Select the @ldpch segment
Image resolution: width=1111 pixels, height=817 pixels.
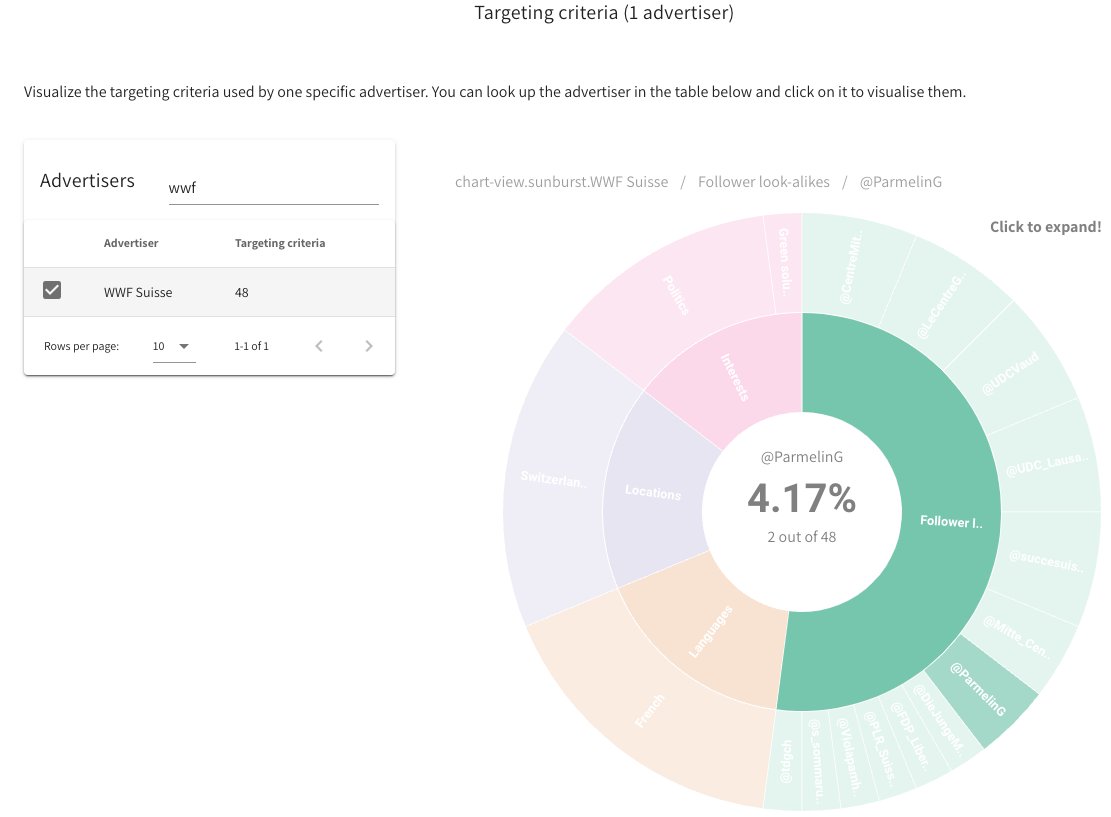click(785, 760)
